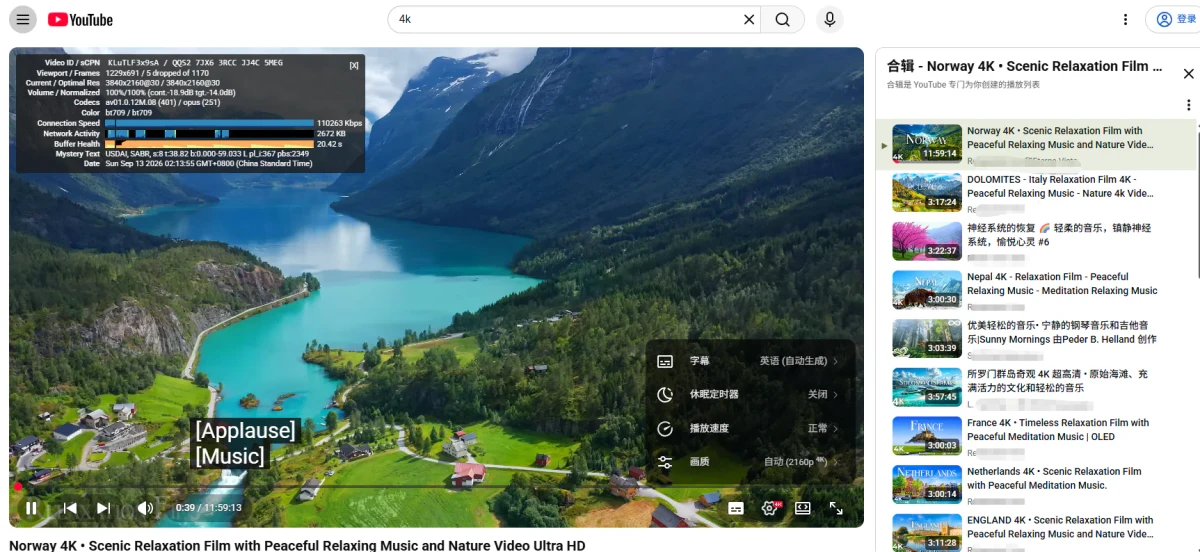
Task: Mute the video volume
Action: 145,508
